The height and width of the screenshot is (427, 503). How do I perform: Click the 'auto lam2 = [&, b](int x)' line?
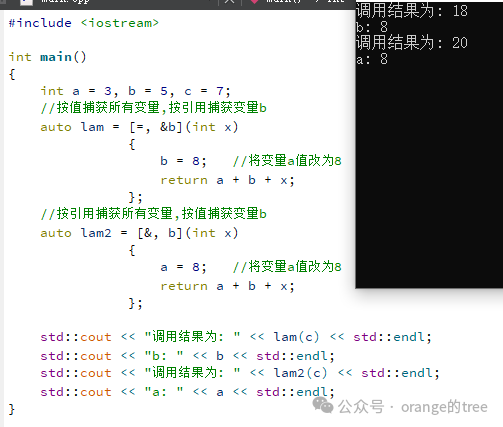(x=139, y=233)
